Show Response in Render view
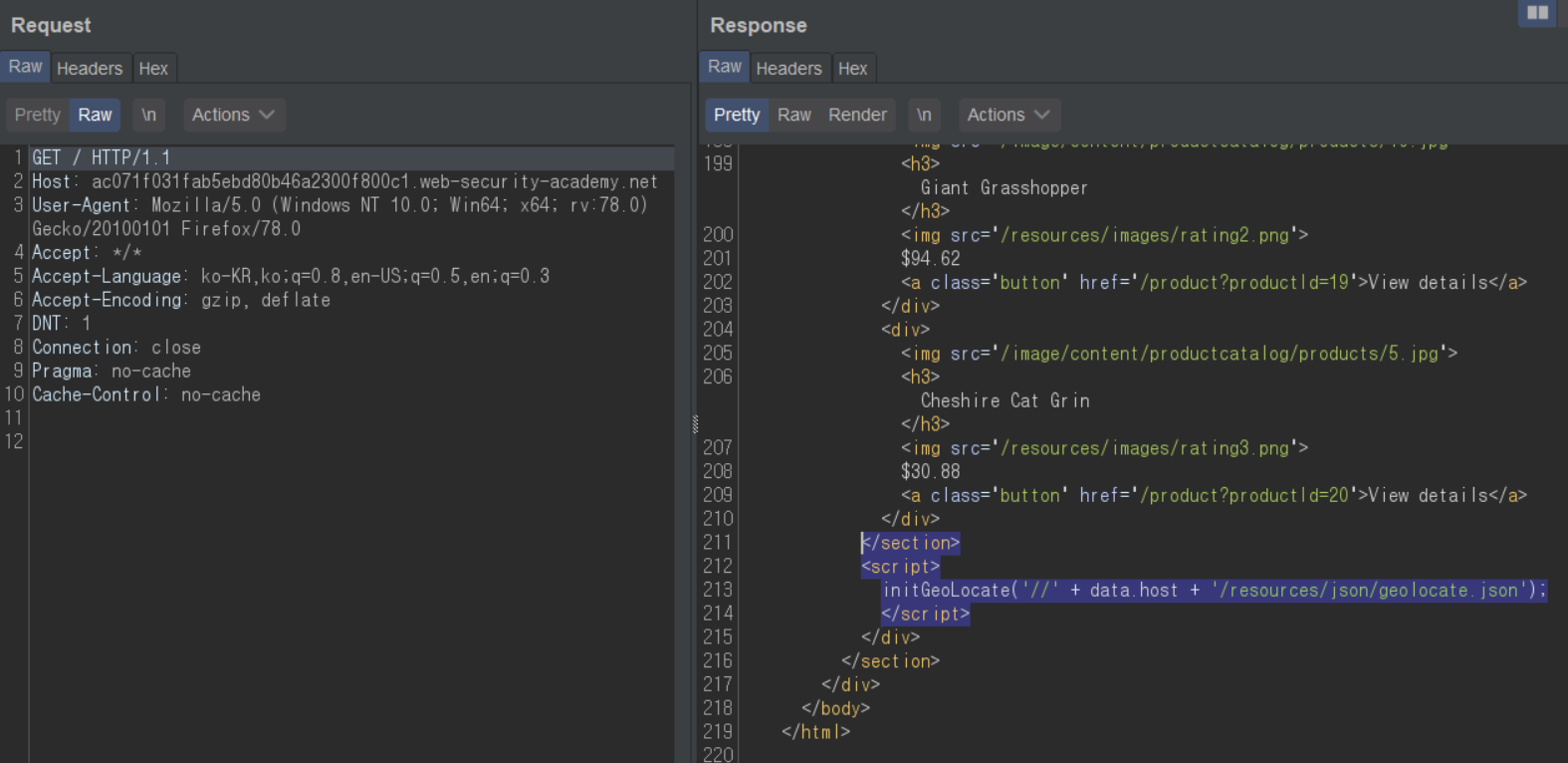 tap(857, 115)
